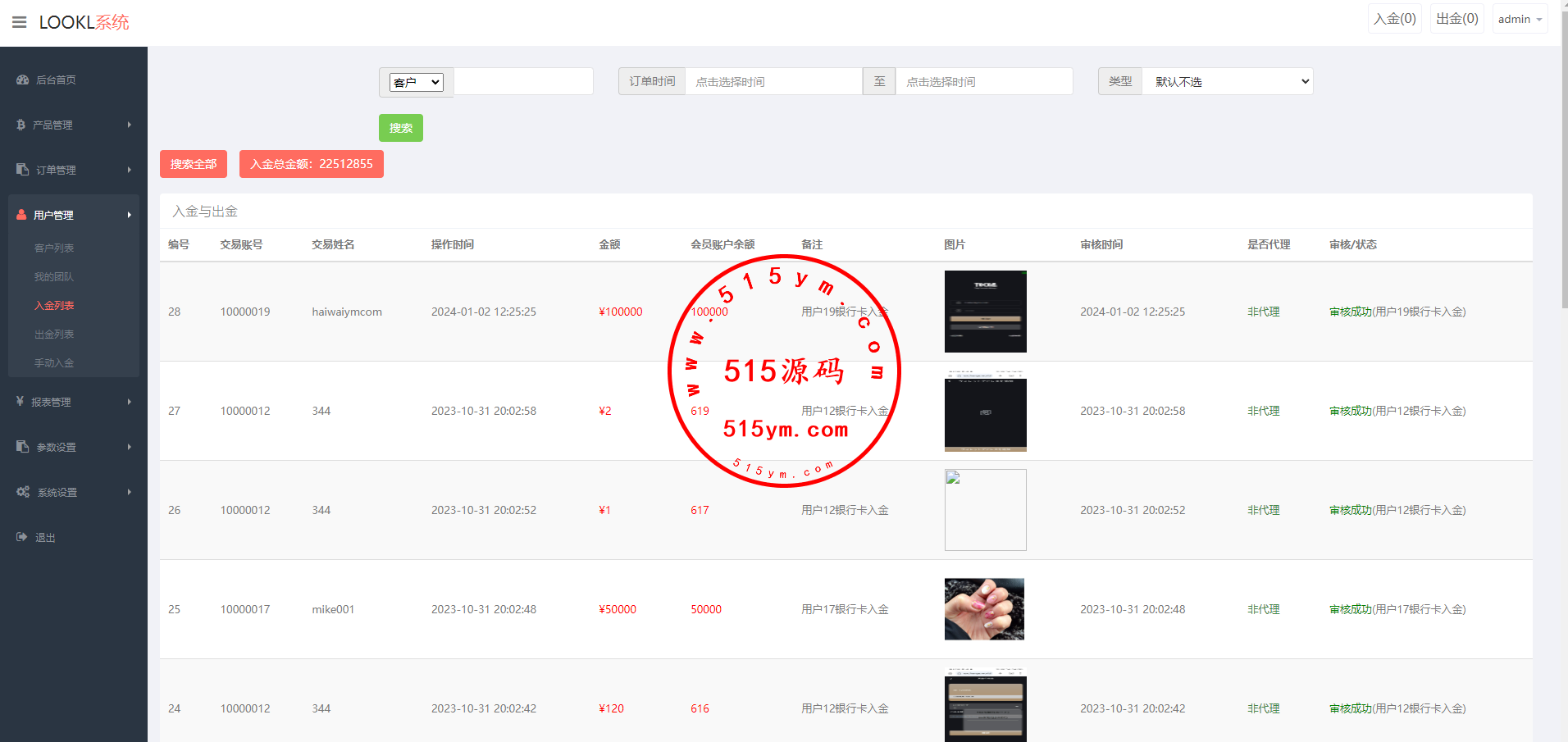
Task: Click the gears icon beside 系统设置
Action: click(22, 492)
